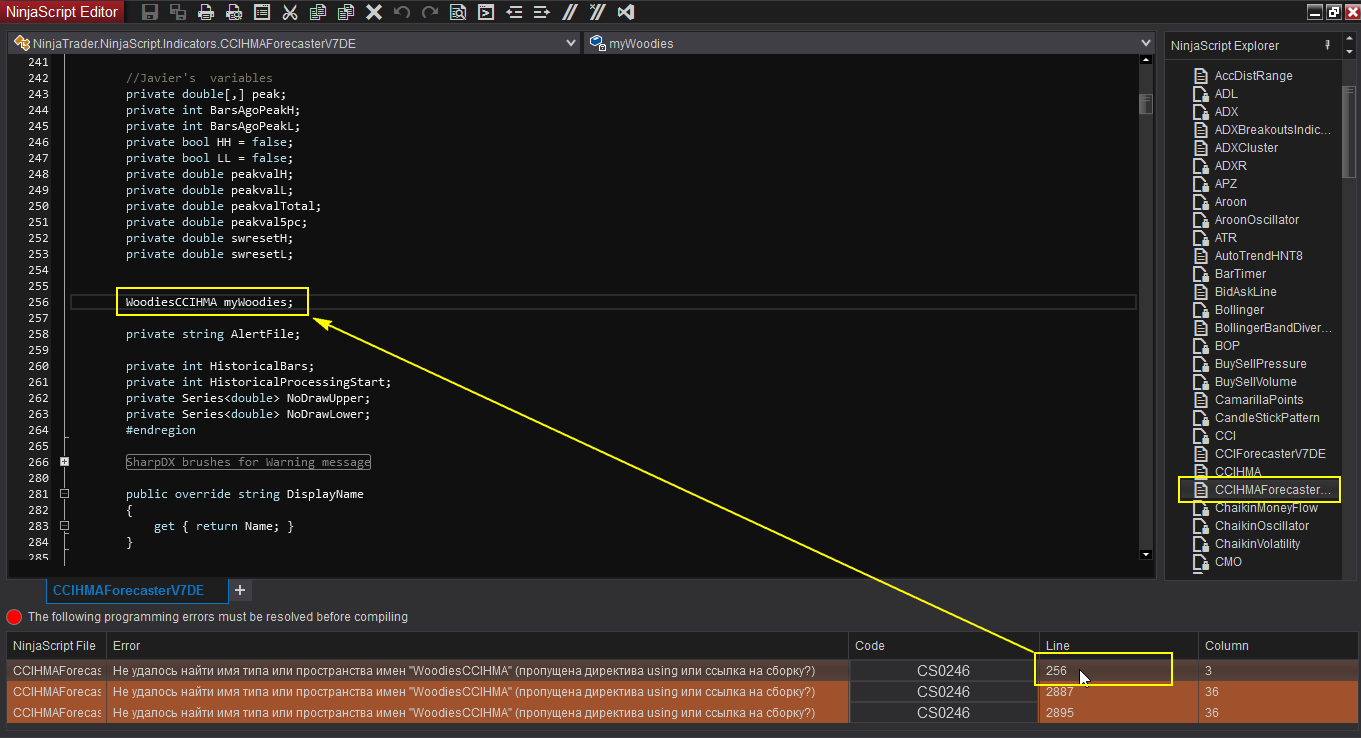Viewport: 1361px width, 738px height.
Task: Click the Compile toolbar icon
Action: (486, 12)
